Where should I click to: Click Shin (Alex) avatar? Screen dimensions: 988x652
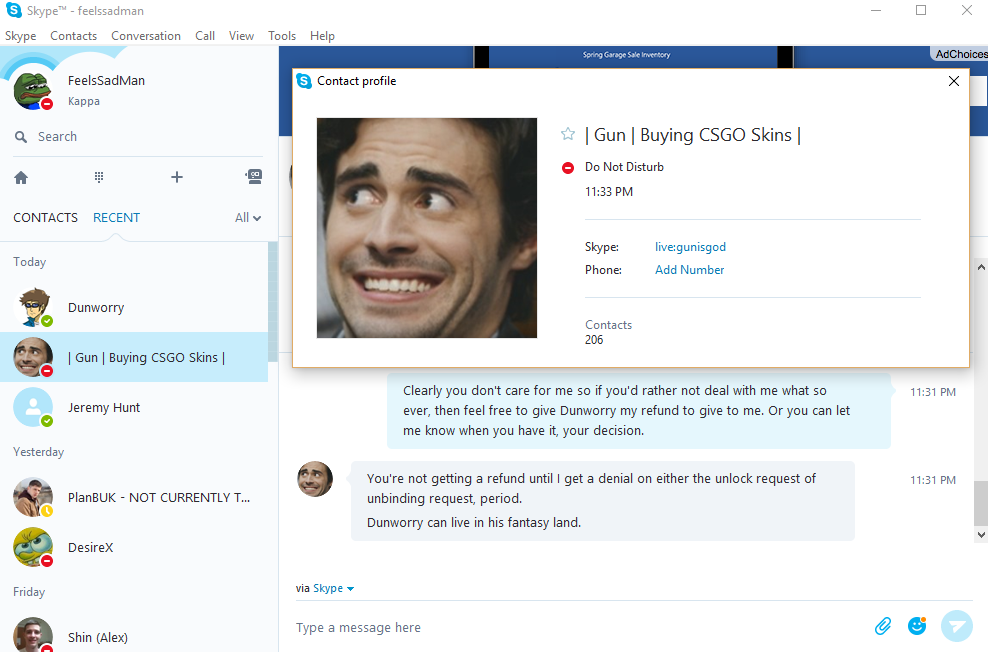coord(33,634)
